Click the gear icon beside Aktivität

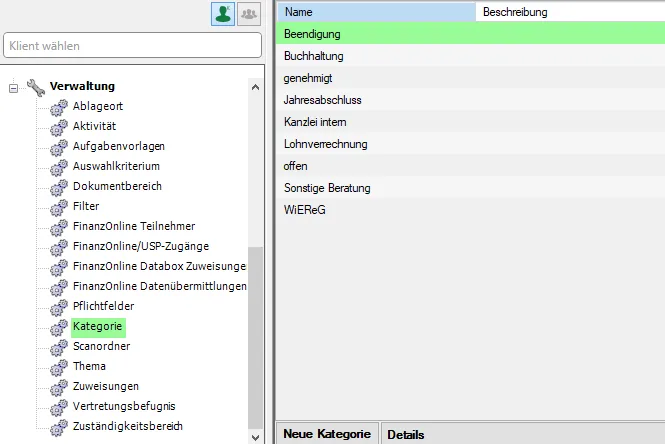coord(59,128)
